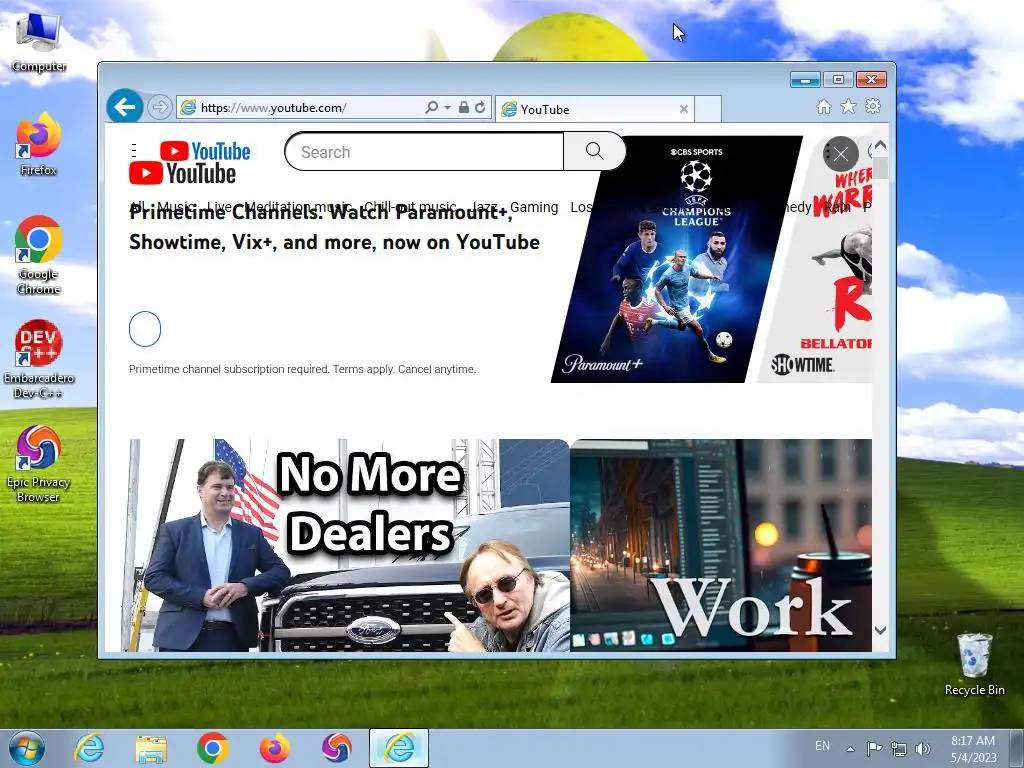Screen dimensions: 1024x768
Task: Open the Tools gear menu
Action: pyautogui.click(x=873, y=106)
